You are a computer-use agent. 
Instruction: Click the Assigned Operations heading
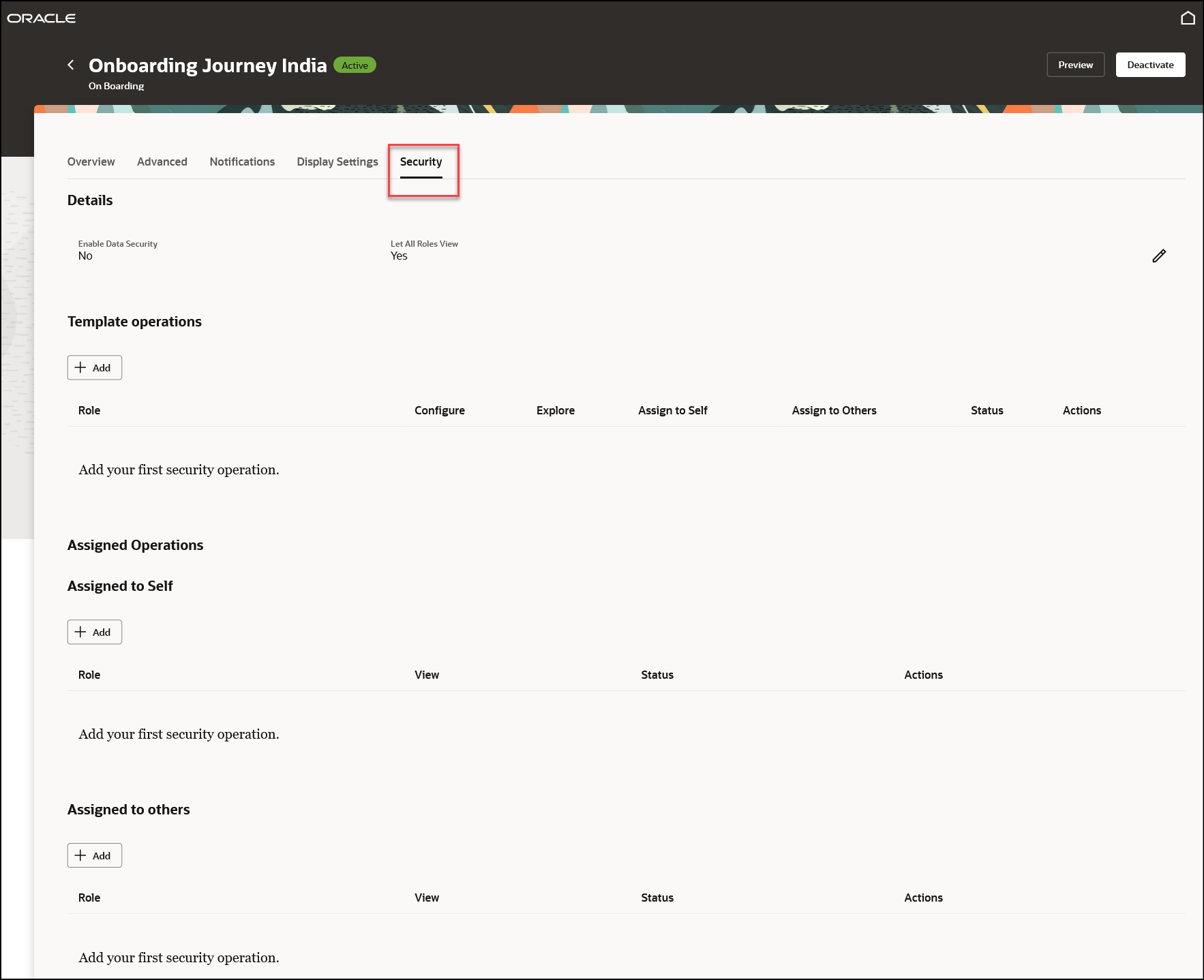[x=135, y=545]
